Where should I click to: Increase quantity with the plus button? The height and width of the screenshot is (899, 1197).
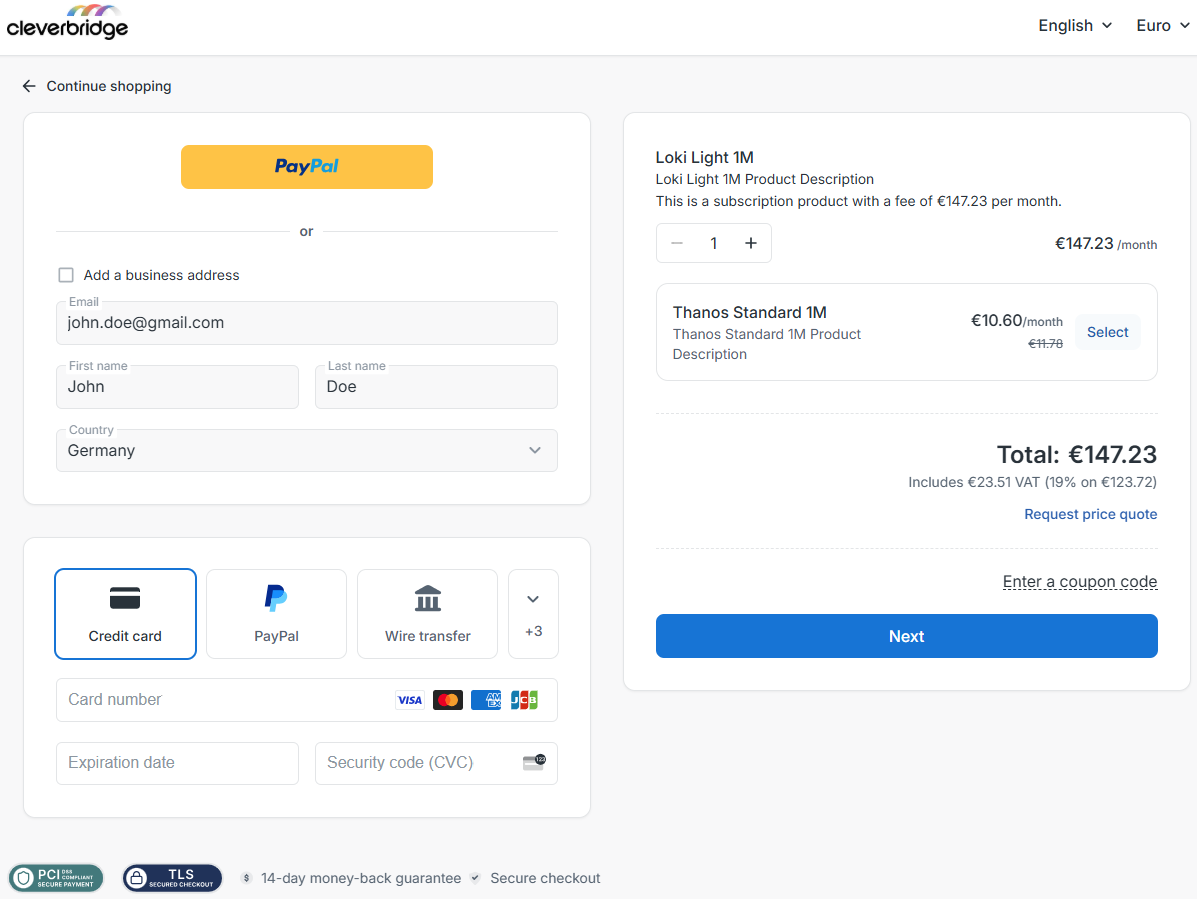(x=751, y=243)
